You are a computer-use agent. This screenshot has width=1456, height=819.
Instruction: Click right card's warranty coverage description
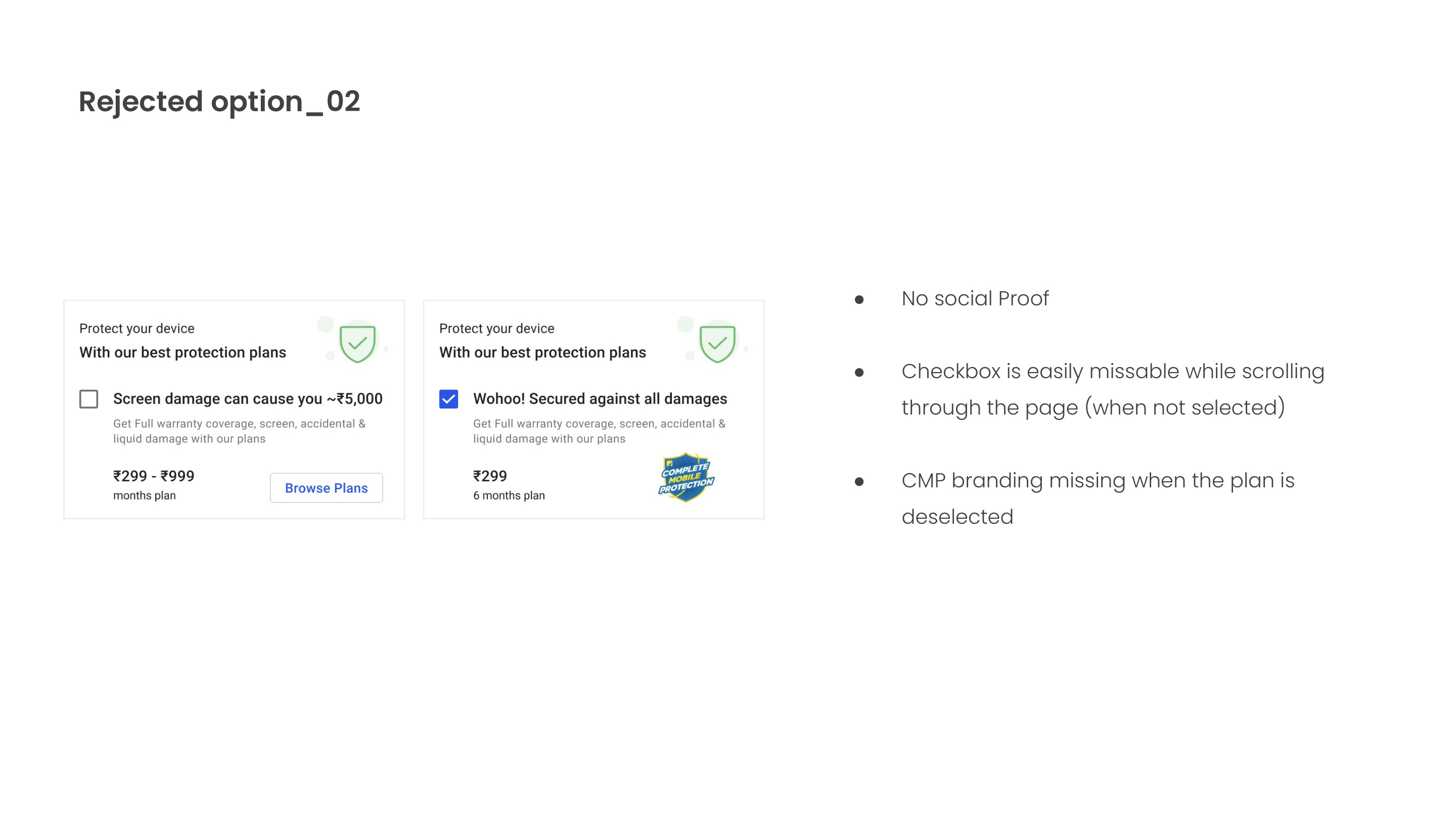click(599, 431)
